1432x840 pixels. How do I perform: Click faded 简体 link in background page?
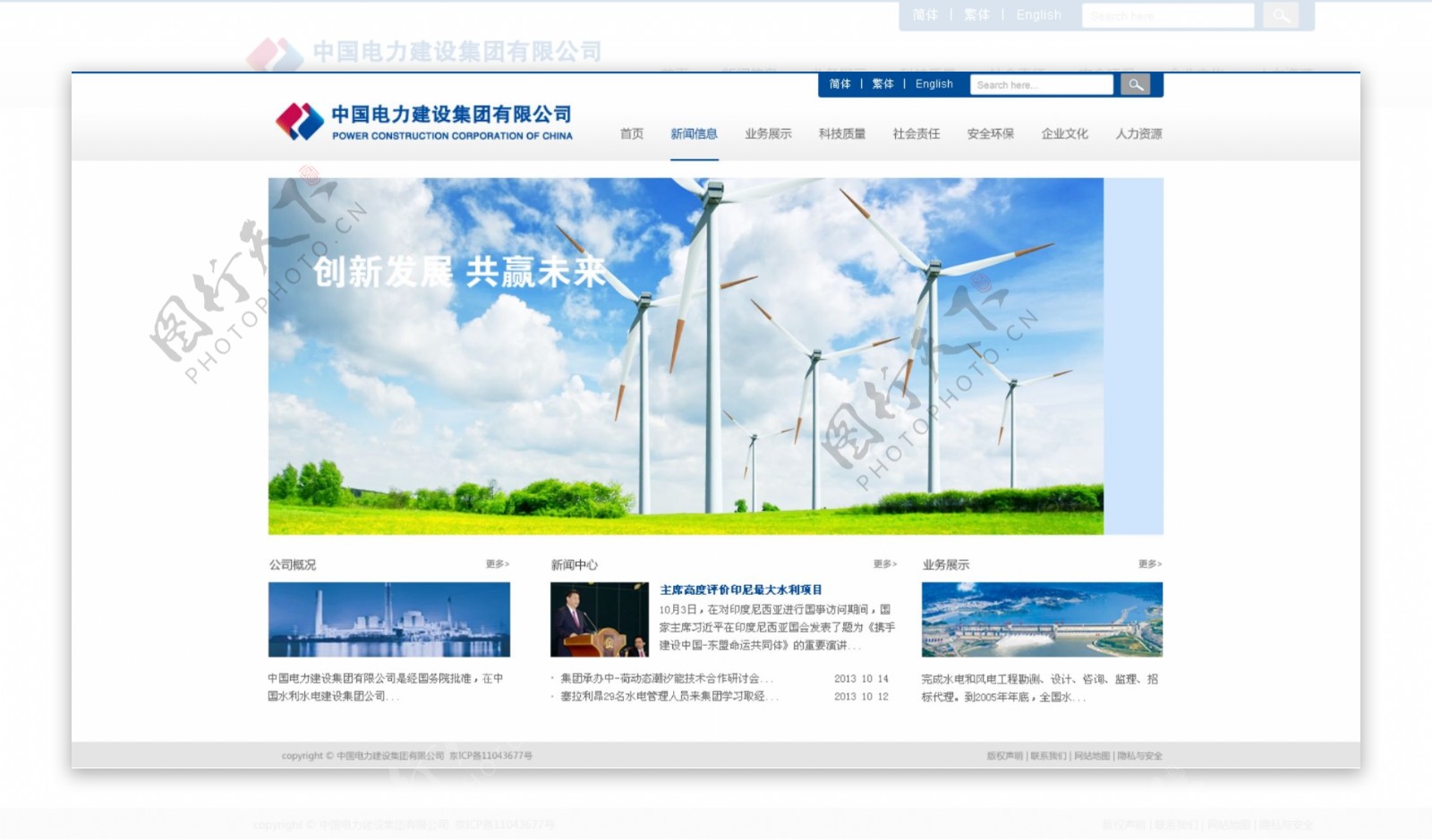pos(925,15)
